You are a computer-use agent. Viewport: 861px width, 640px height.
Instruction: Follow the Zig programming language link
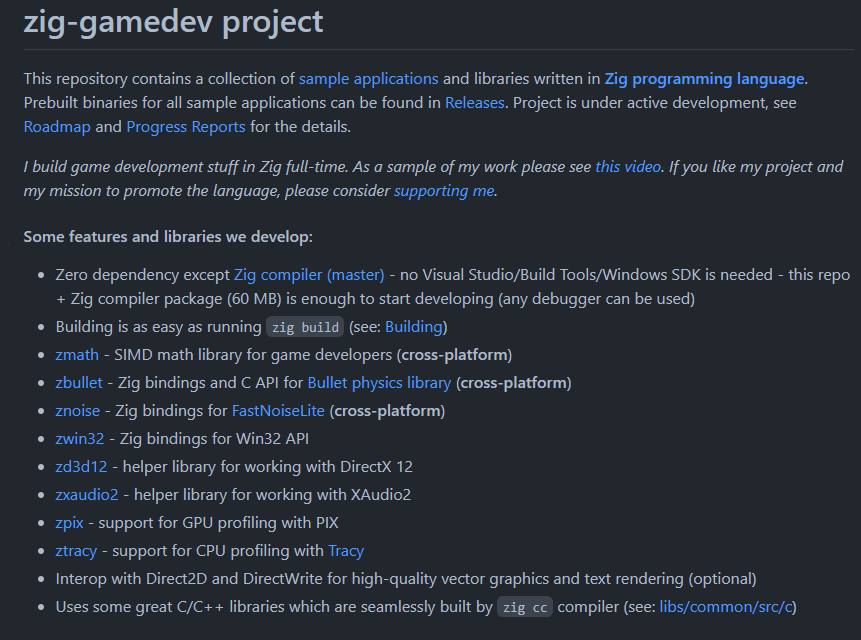(704, 78)
